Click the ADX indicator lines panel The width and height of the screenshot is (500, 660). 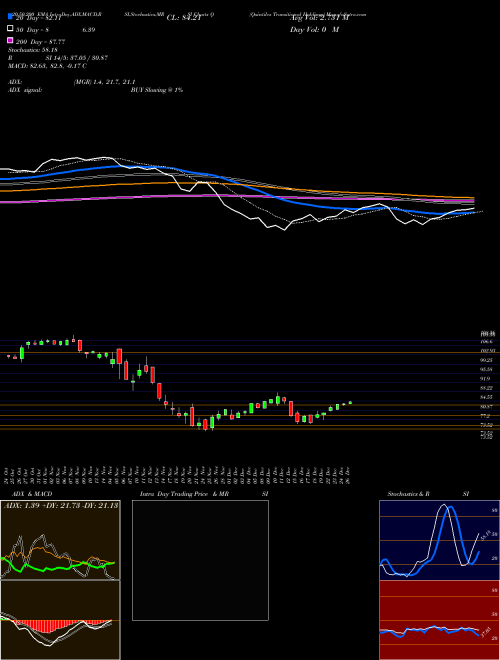click(60, 540)
